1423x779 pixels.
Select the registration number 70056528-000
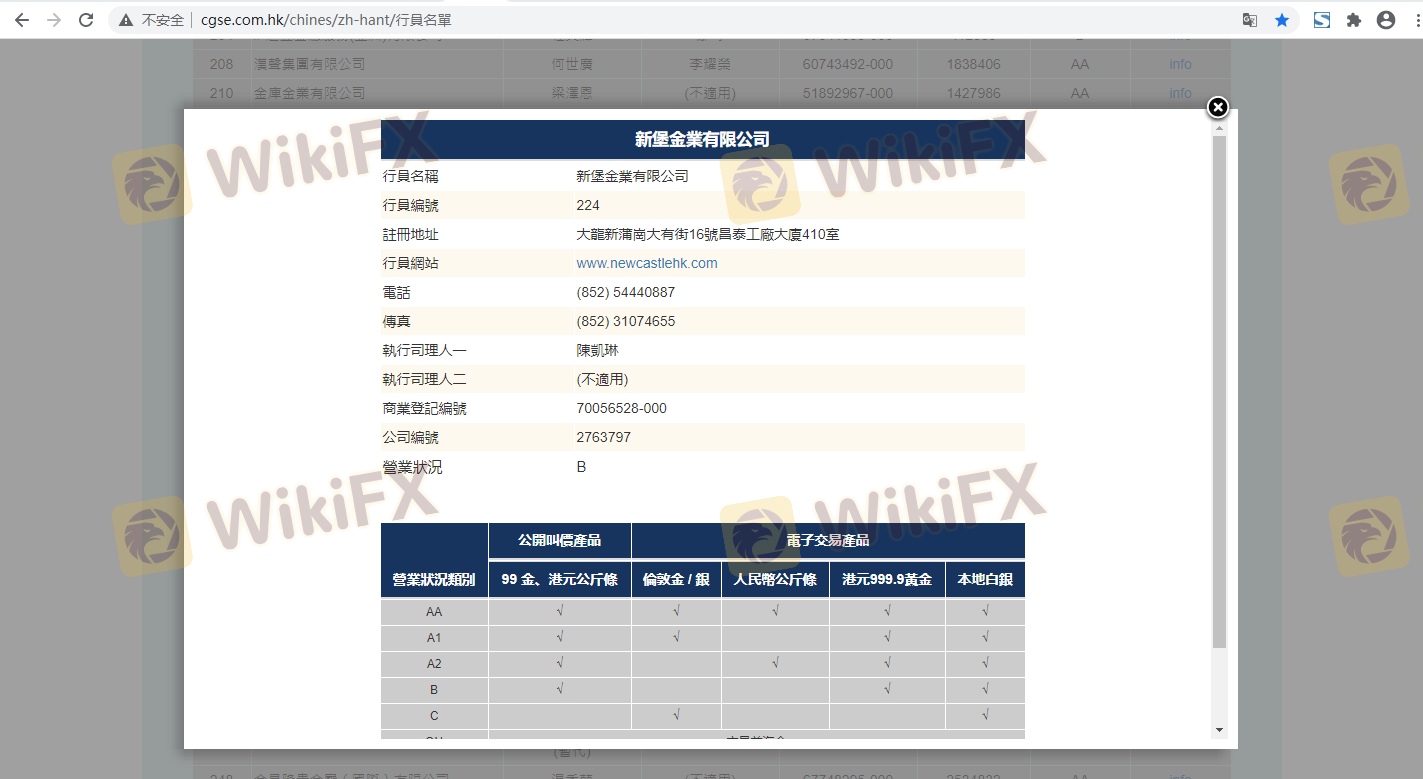pyautogui.click(x=621, y=408)
